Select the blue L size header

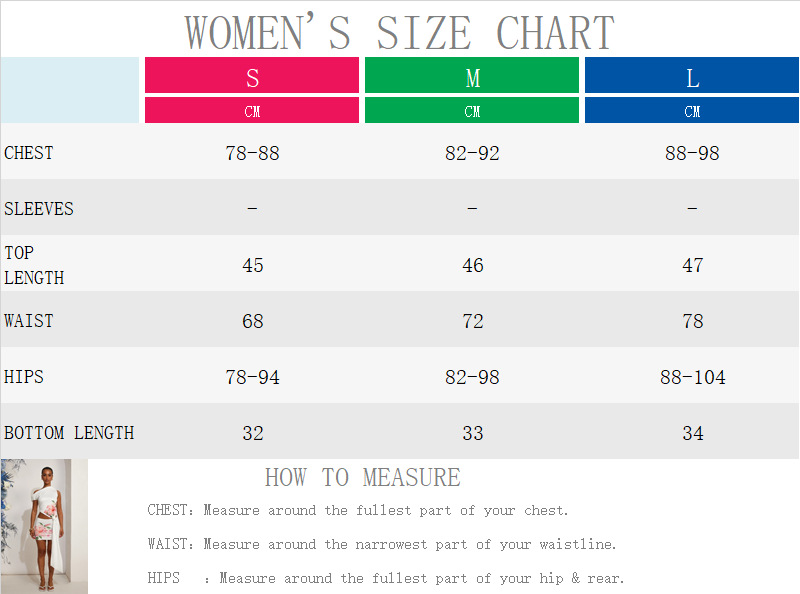click(x=692, y=76)
